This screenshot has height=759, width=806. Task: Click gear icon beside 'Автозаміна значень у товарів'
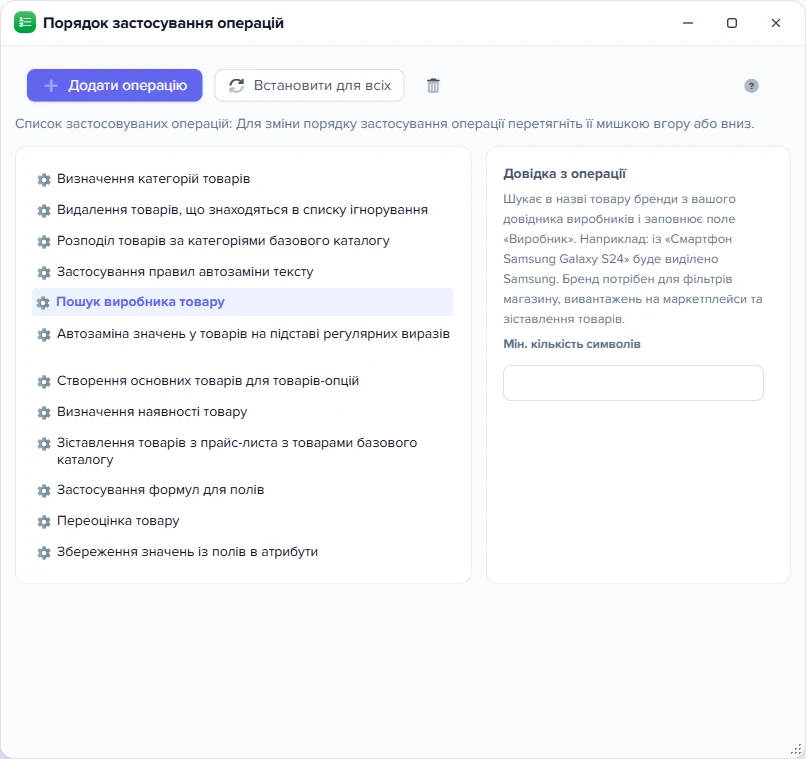point(44,334)
